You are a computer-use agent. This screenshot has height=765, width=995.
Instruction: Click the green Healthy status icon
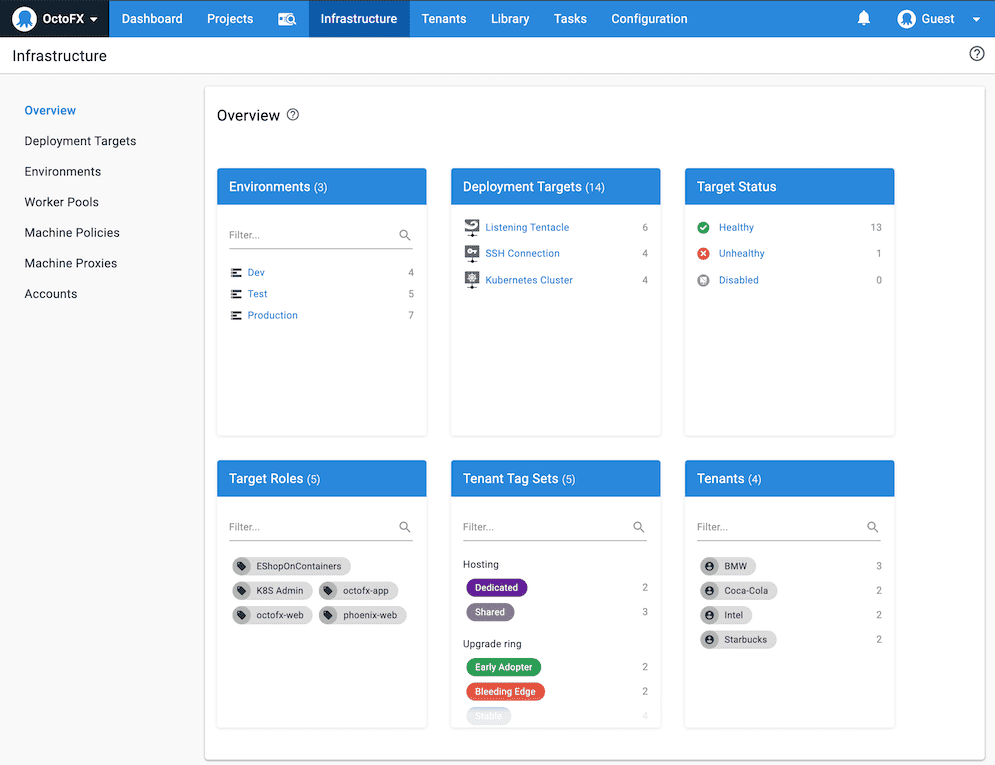[x=704, y=228]
